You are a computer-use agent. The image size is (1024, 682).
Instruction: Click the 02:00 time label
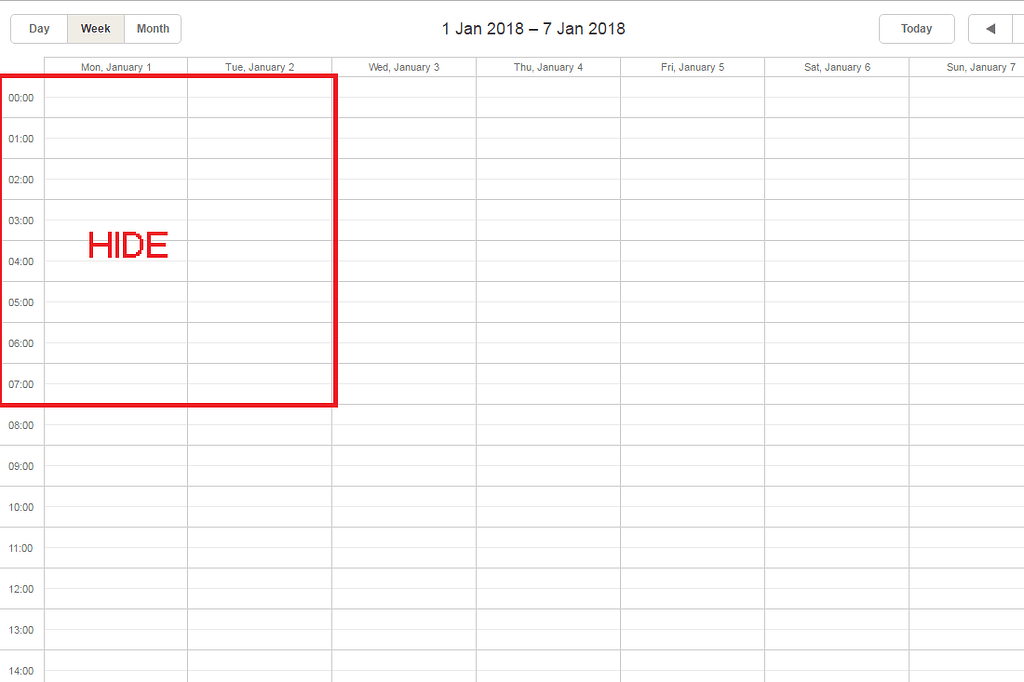21,180
